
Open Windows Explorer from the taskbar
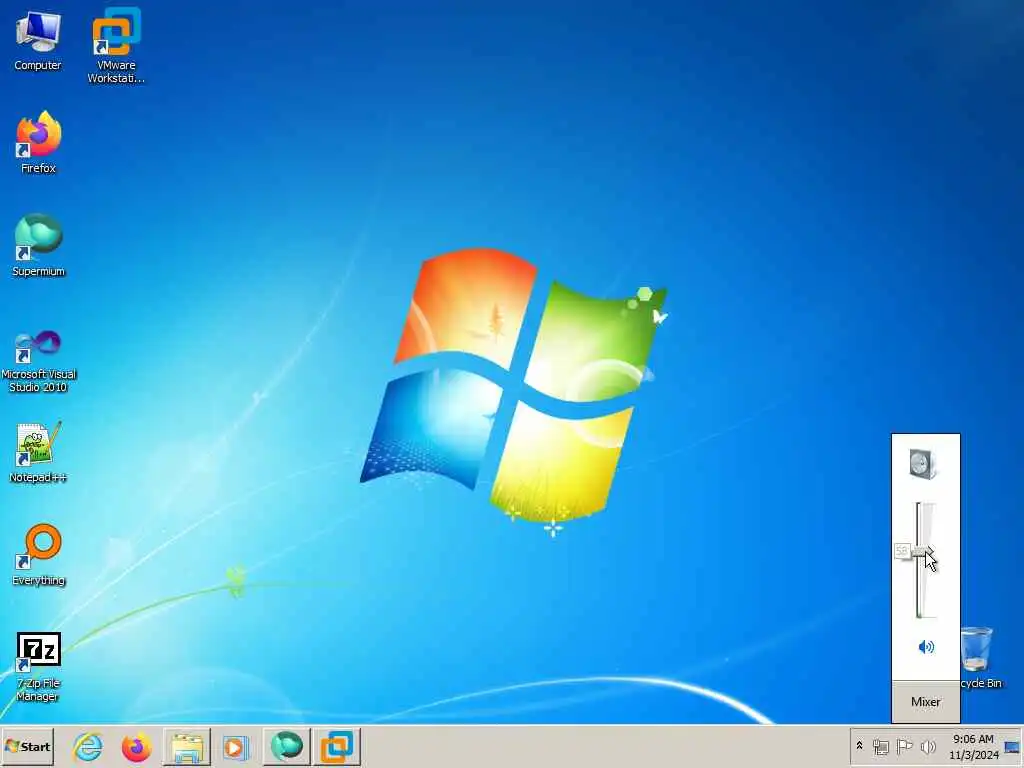187,746
